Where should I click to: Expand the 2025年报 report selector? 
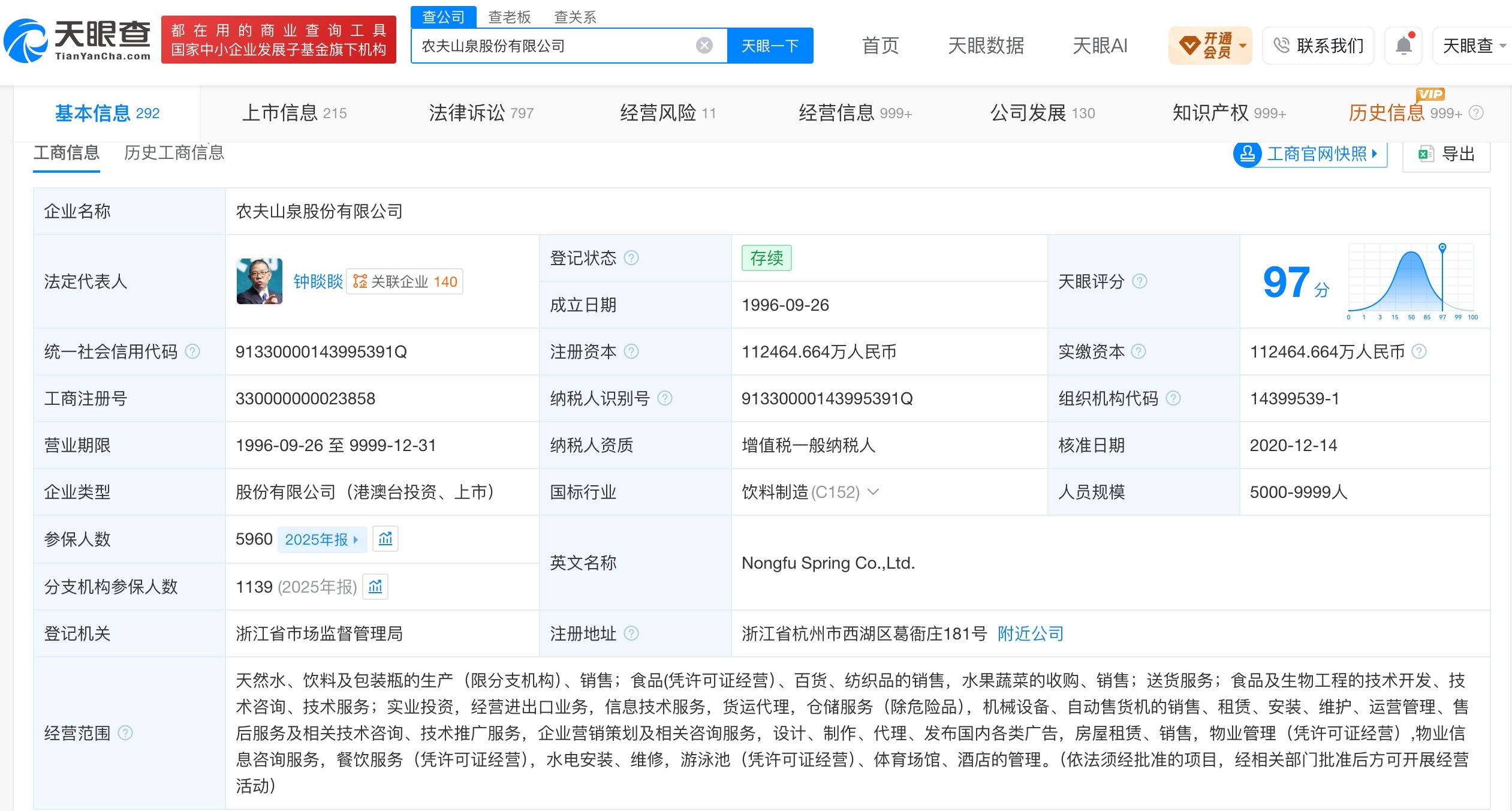(x=322, y=539)
